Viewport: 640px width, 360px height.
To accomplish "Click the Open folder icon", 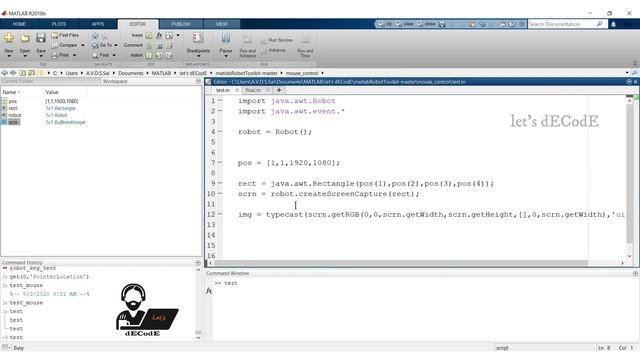I will point(25,38).
